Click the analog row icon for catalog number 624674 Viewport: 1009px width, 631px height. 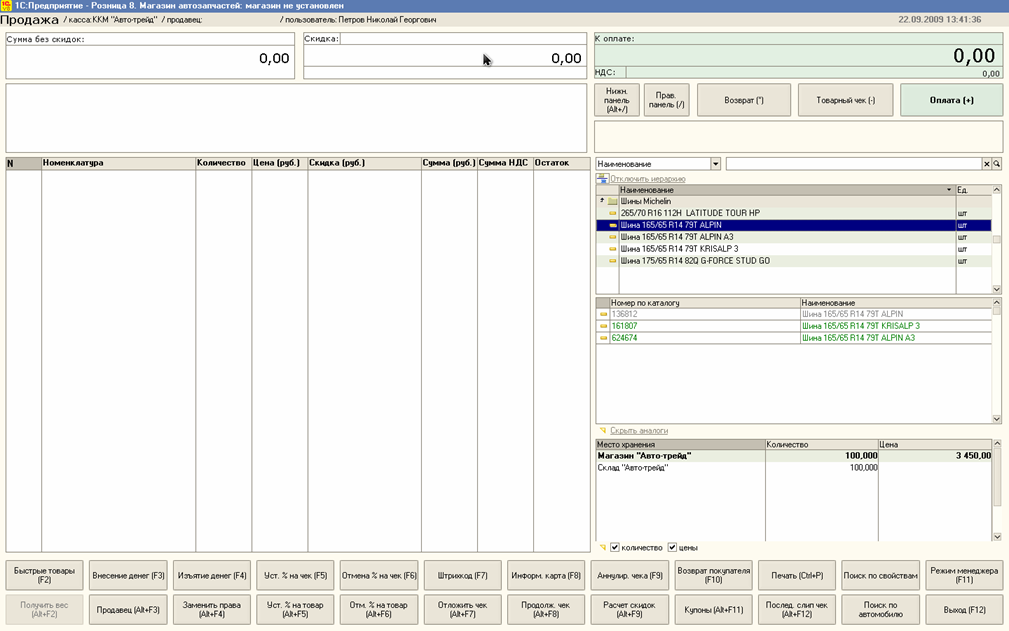(x=604, y=338)
